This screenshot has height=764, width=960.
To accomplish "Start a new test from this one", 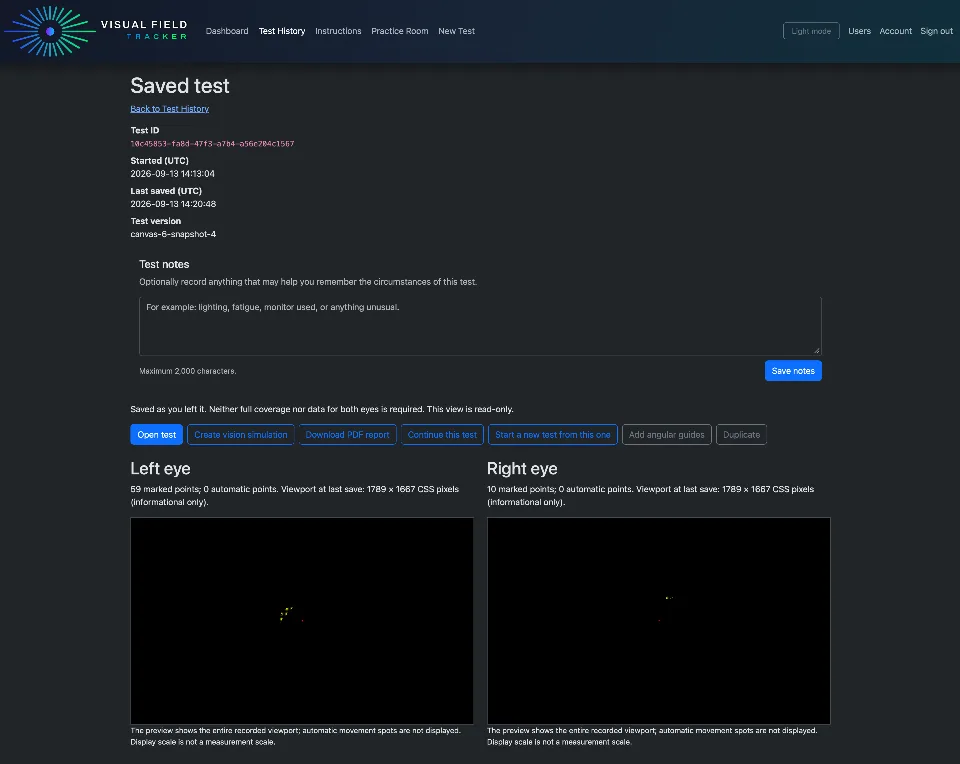I will click(x=552, y=435).
